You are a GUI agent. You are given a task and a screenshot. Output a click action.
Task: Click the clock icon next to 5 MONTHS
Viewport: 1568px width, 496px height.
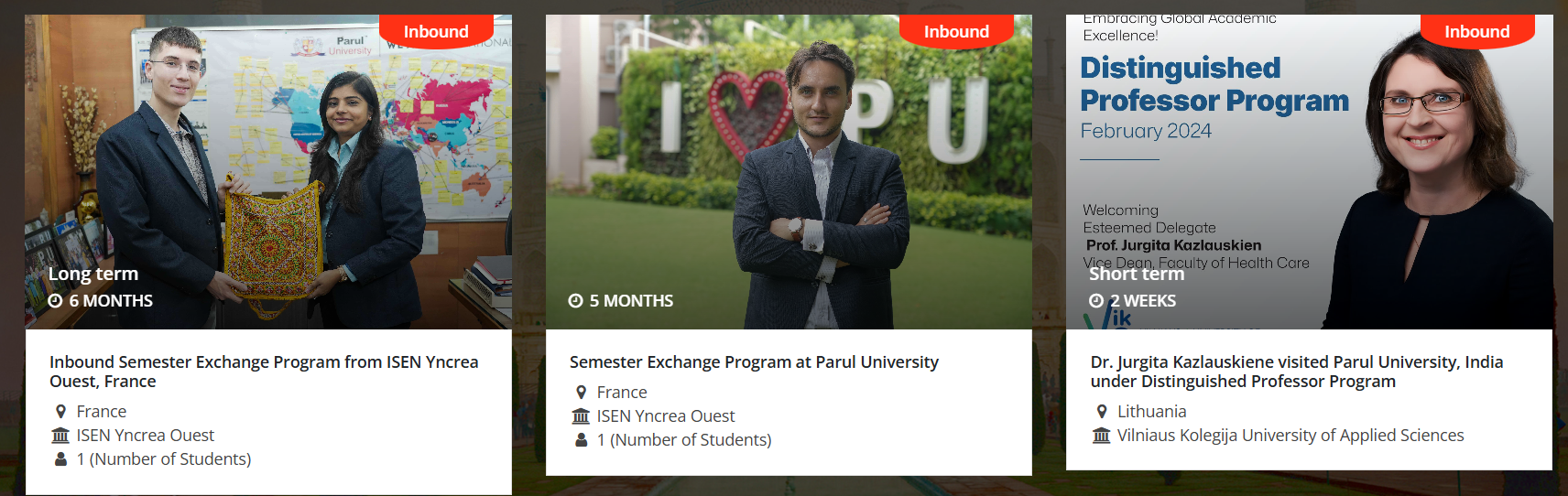[x=576, y=301]
